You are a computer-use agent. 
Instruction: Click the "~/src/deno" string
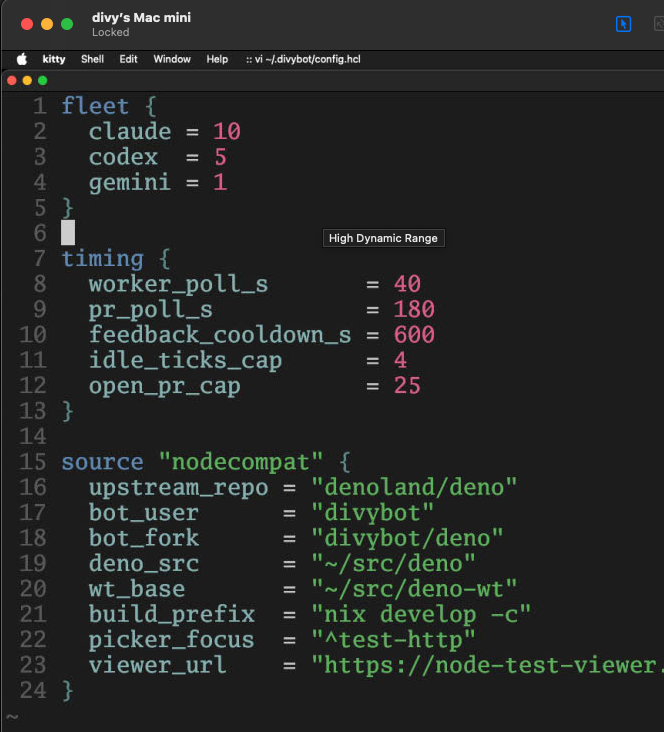point(393,563)
